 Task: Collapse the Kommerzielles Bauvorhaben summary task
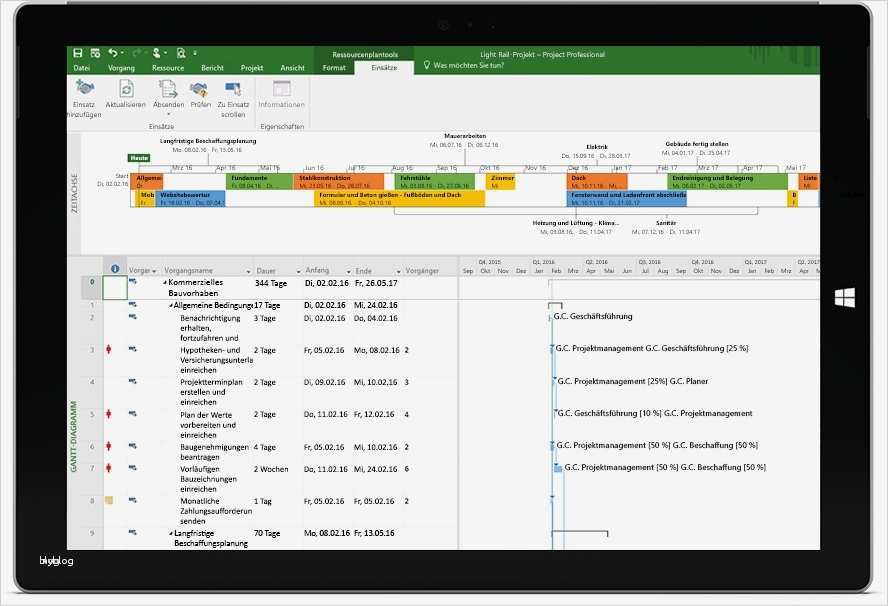[x=165, y=282]
